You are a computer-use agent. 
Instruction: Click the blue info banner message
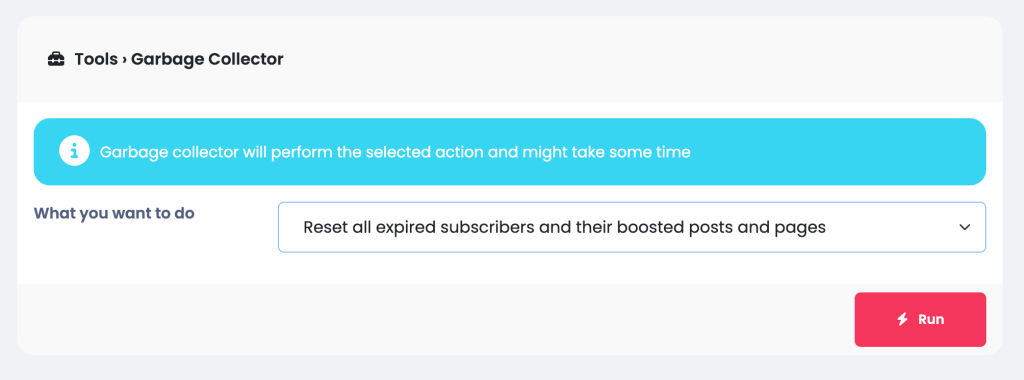point(509,151)
